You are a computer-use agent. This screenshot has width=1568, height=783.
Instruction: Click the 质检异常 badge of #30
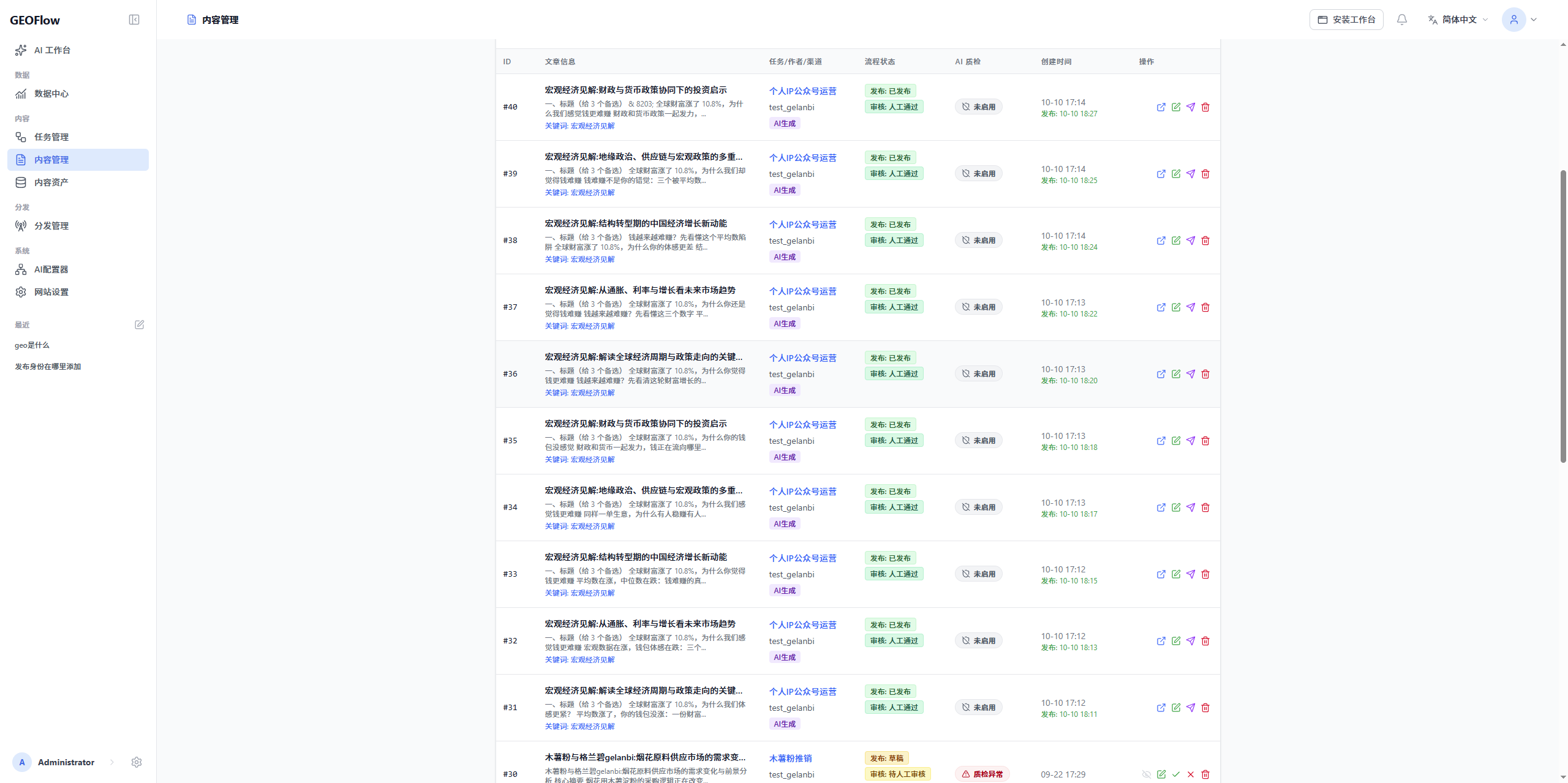click(982, 774)
